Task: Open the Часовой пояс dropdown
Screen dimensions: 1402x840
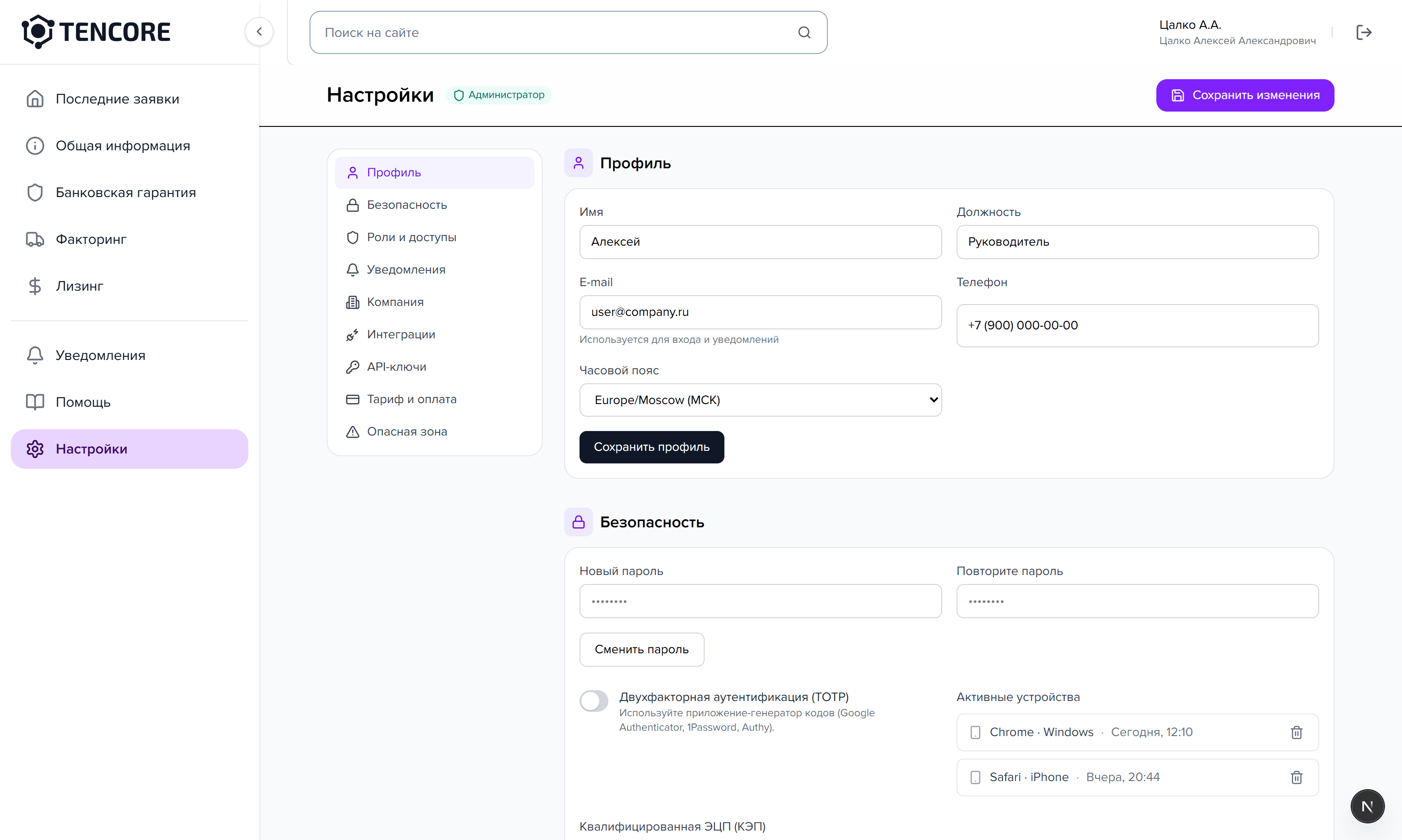Action: pos(760,400)
